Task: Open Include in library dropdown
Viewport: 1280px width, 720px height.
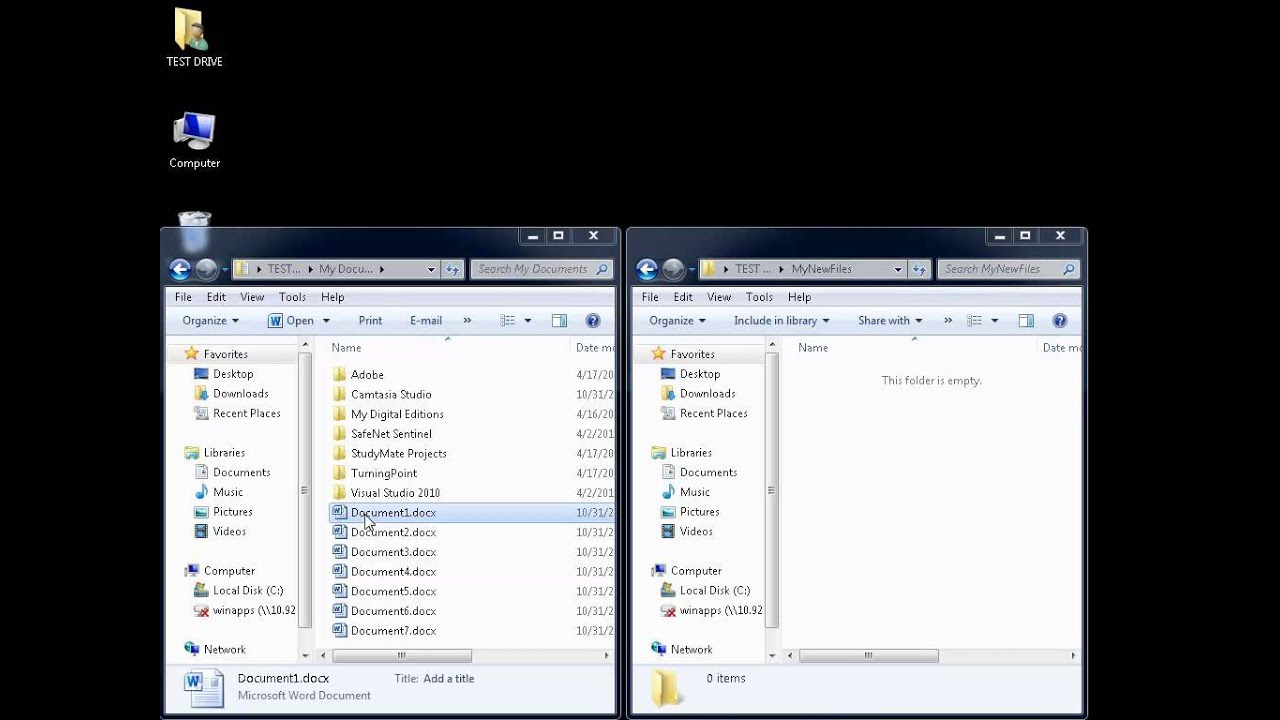Action: click(x=781, y=321)
